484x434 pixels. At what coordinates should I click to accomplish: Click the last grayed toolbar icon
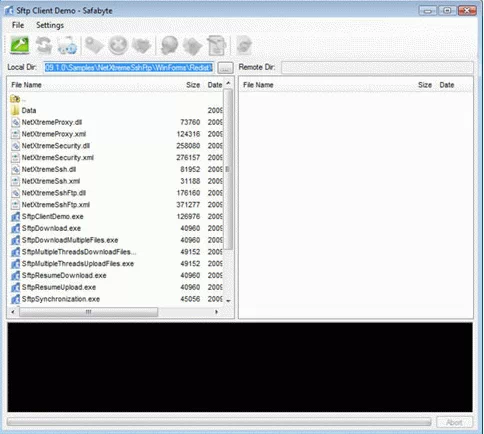(244, 45)
